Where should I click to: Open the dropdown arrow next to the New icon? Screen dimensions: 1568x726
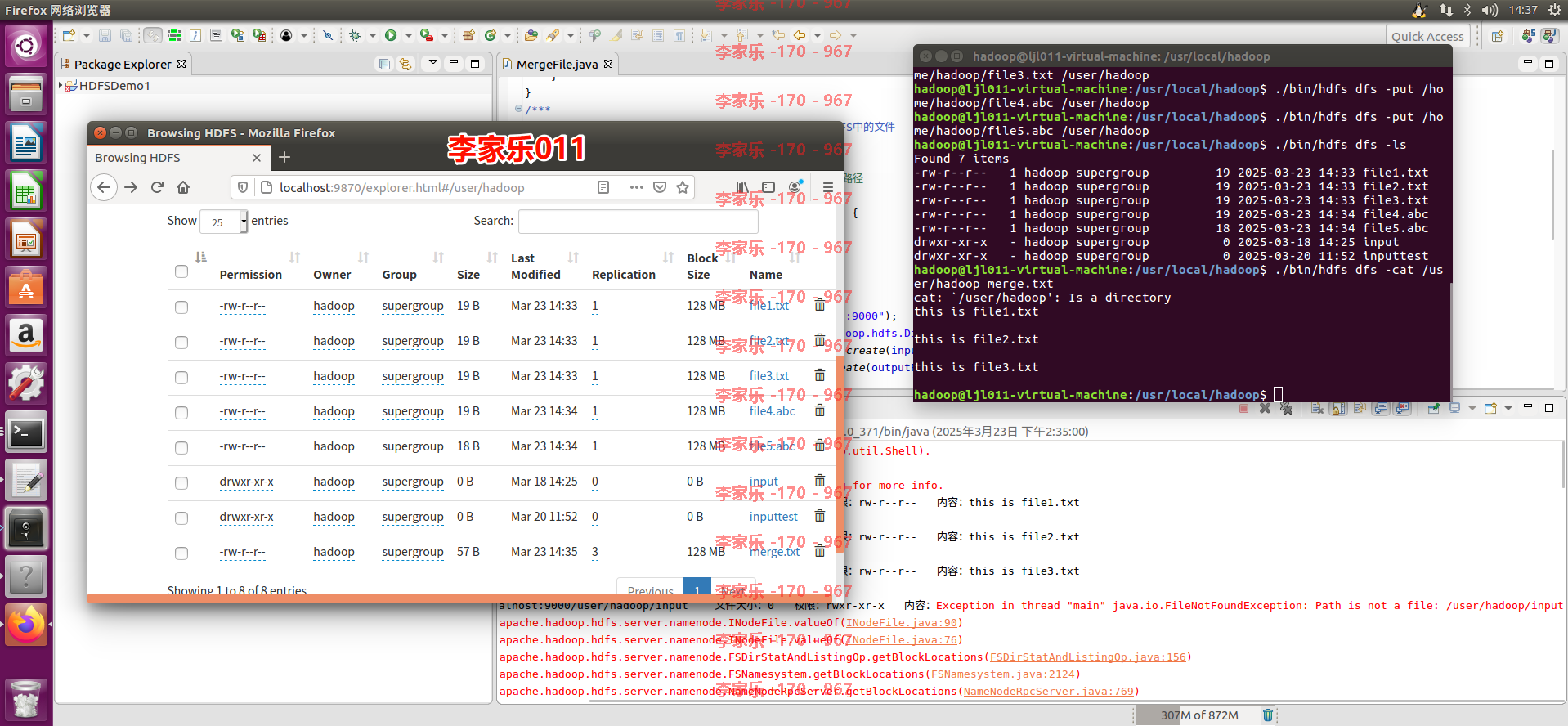[x=87, y=35]
